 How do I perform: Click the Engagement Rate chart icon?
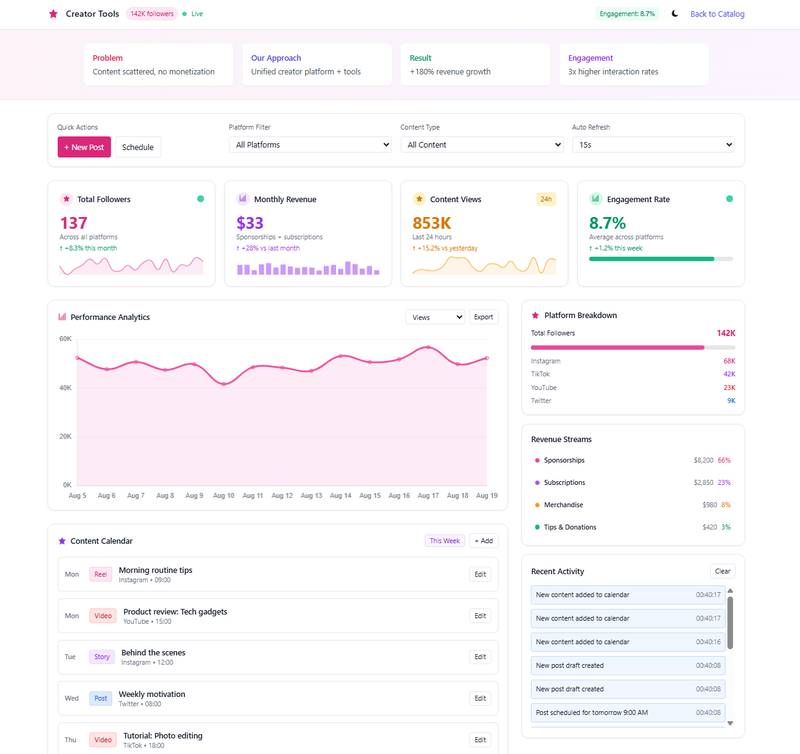point(595,199)
